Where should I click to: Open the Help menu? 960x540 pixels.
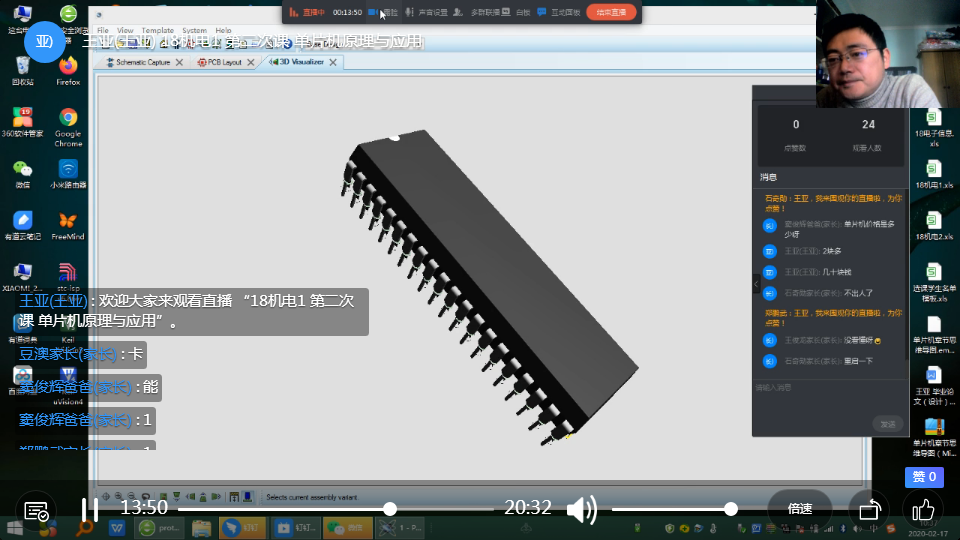point(223,30)
